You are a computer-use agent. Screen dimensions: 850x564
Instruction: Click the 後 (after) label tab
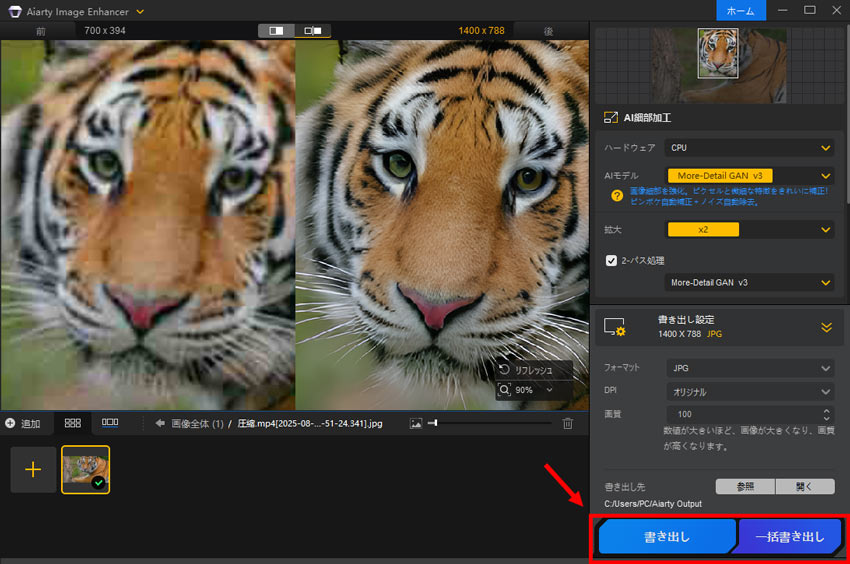coord(549,31)
